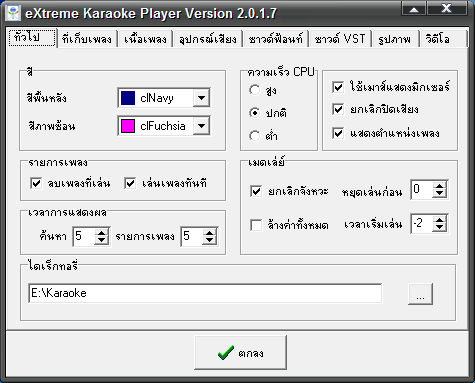Click the หยุดเล่นก่อน value field showing 0

422,190
